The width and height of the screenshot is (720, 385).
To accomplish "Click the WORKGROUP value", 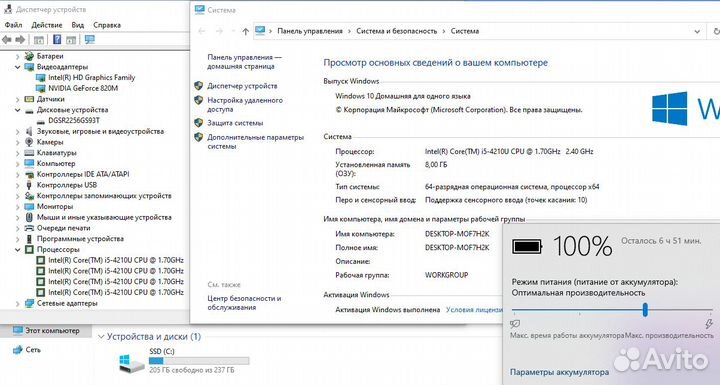I will pos(446,275).
